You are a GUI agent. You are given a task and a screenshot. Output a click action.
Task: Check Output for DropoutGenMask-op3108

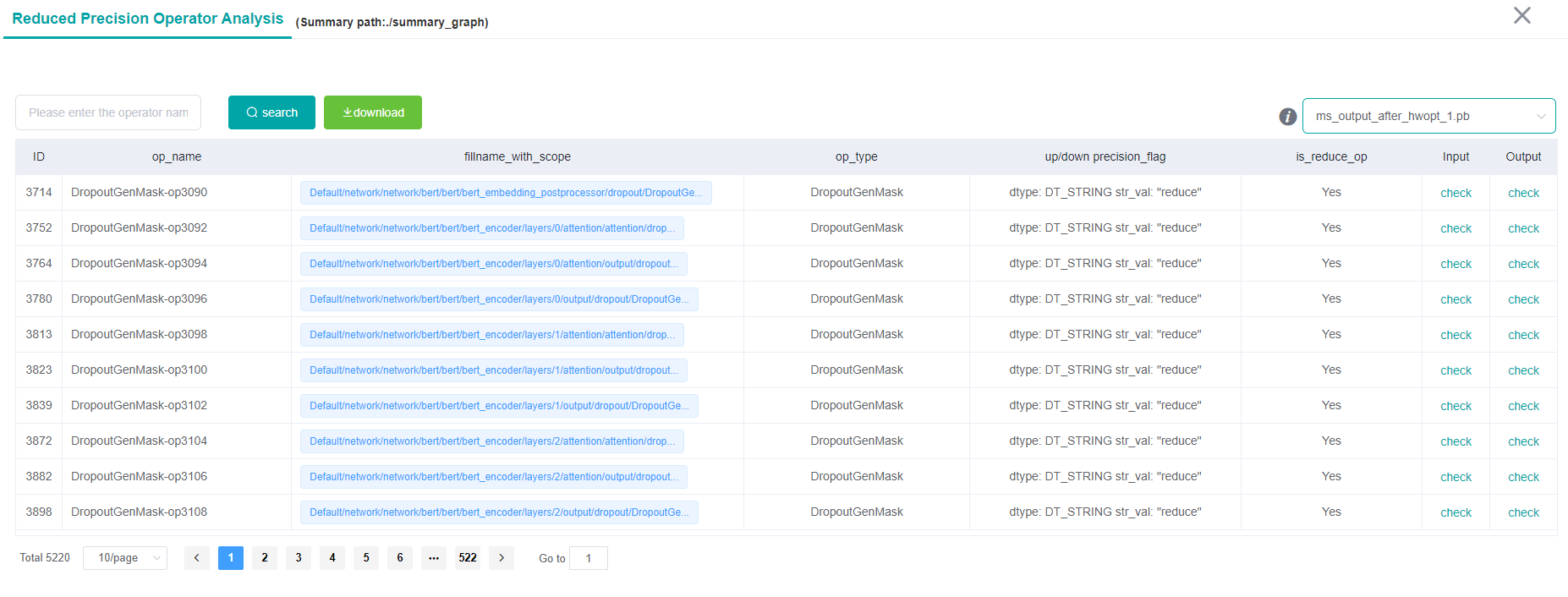click(x=1523, y=512)
